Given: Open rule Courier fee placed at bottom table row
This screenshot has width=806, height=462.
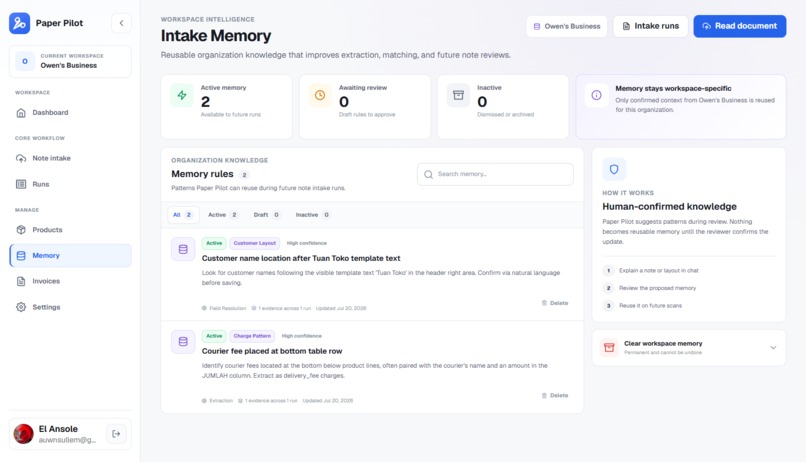Looking at the screenshot, I should [272, 351].
